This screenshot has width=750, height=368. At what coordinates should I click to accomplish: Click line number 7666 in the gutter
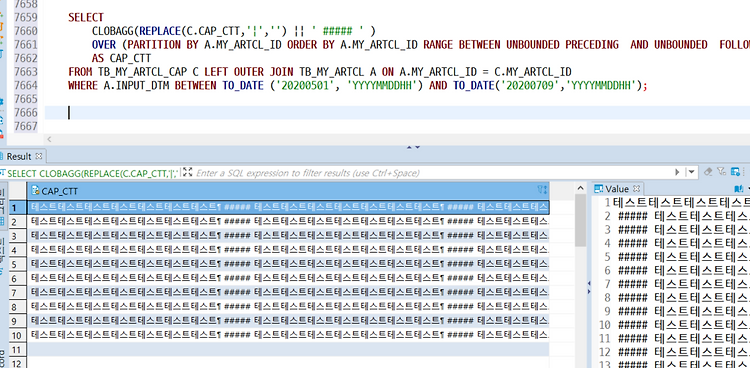pos(26,112)
